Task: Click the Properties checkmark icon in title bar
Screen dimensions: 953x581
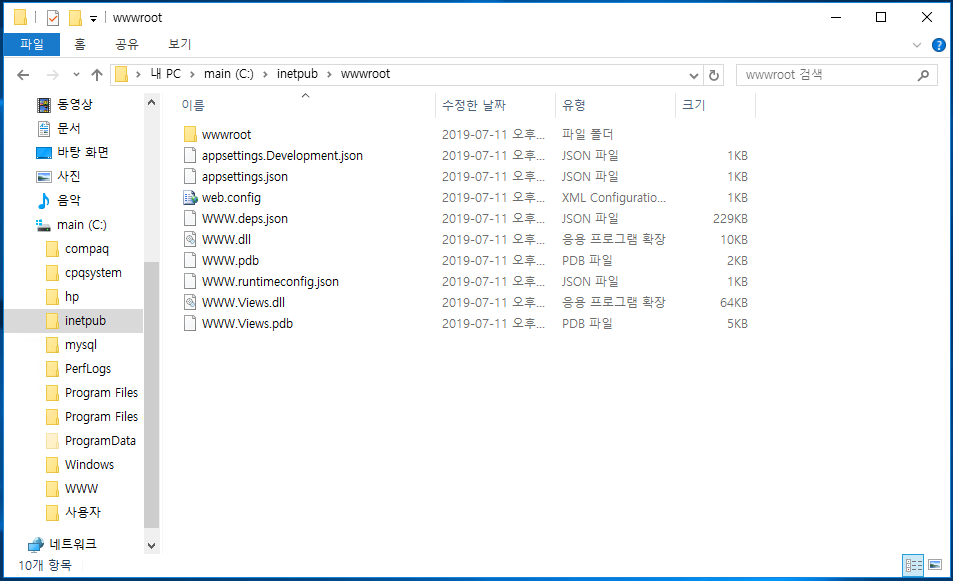Action: coord(53,18)
